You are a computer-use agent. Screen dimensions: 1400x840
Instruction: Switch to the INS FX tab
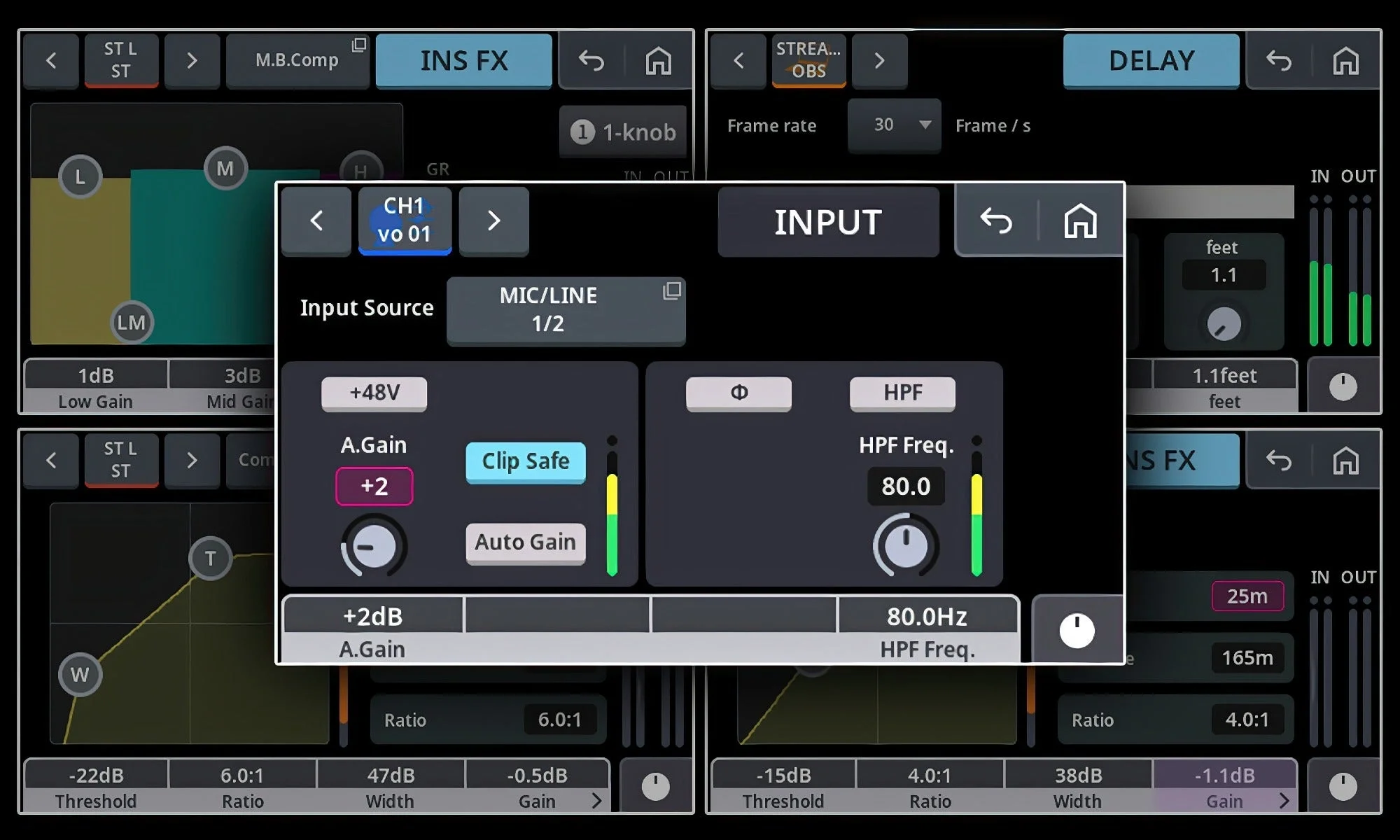(x=463, y=61)
